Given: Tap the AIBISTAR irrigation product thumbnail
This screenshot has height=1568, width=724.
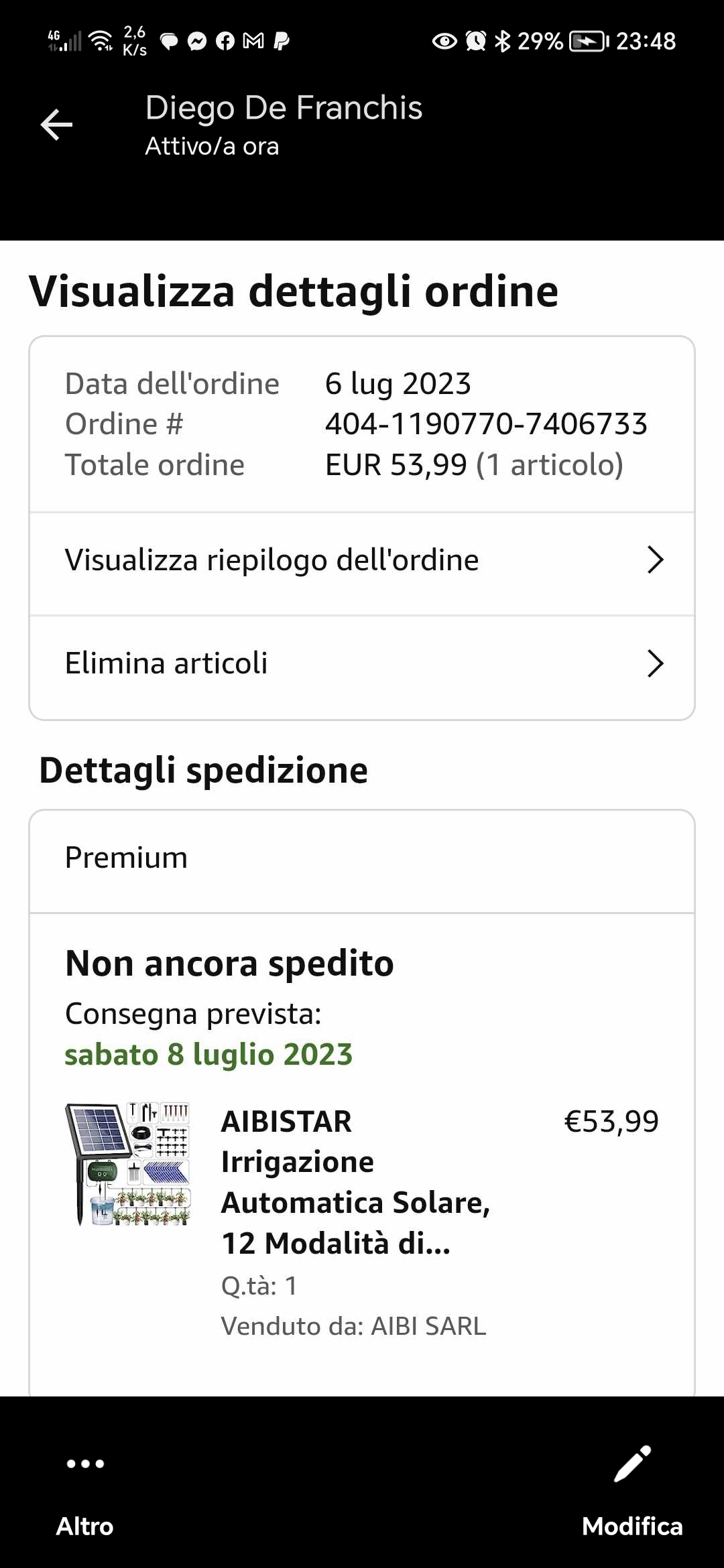Looking at the screenshot, I should [x=128, y=1164].
